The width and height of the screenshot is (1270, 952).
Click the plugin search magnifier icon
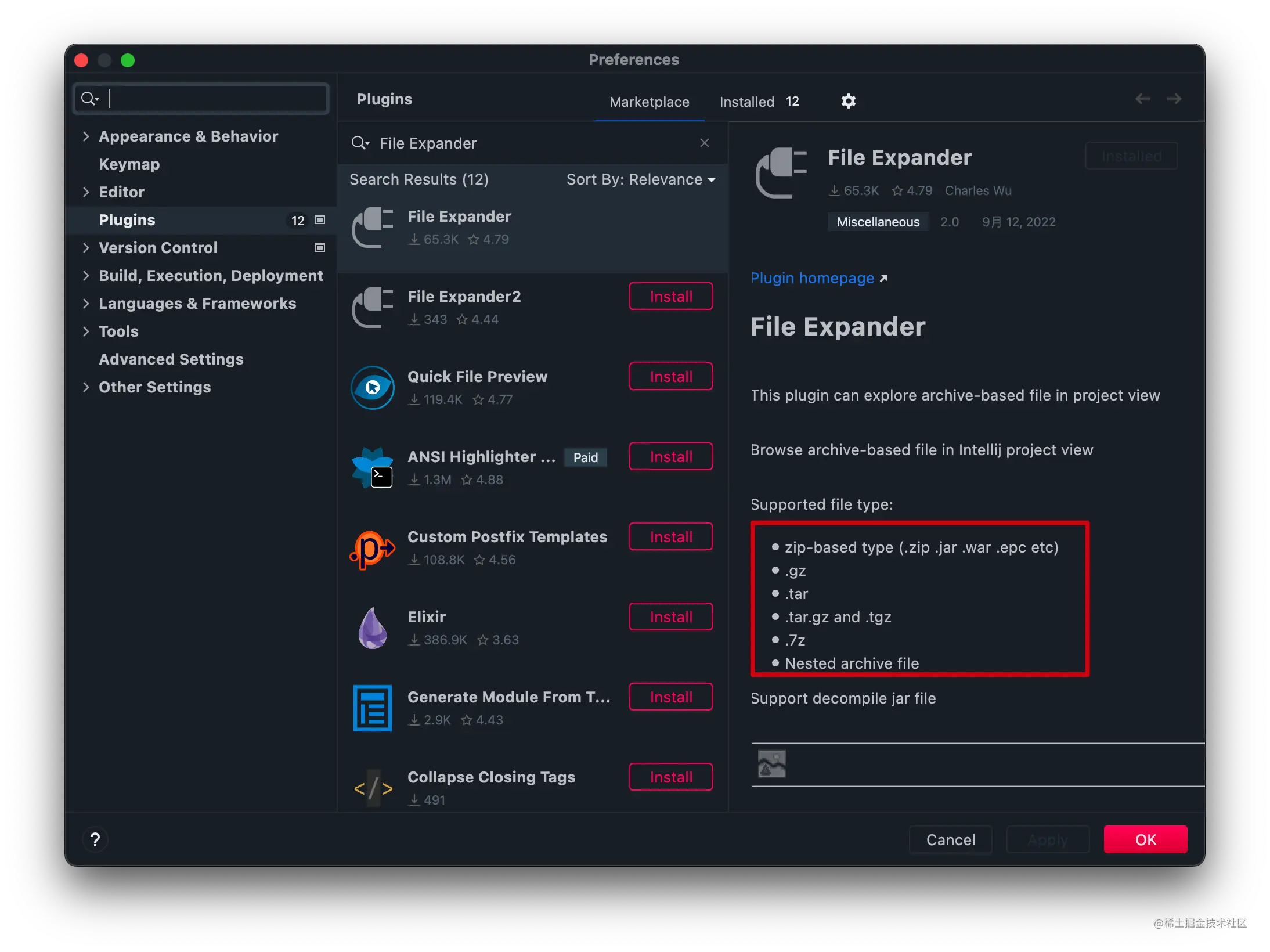(x=360, y=143)
